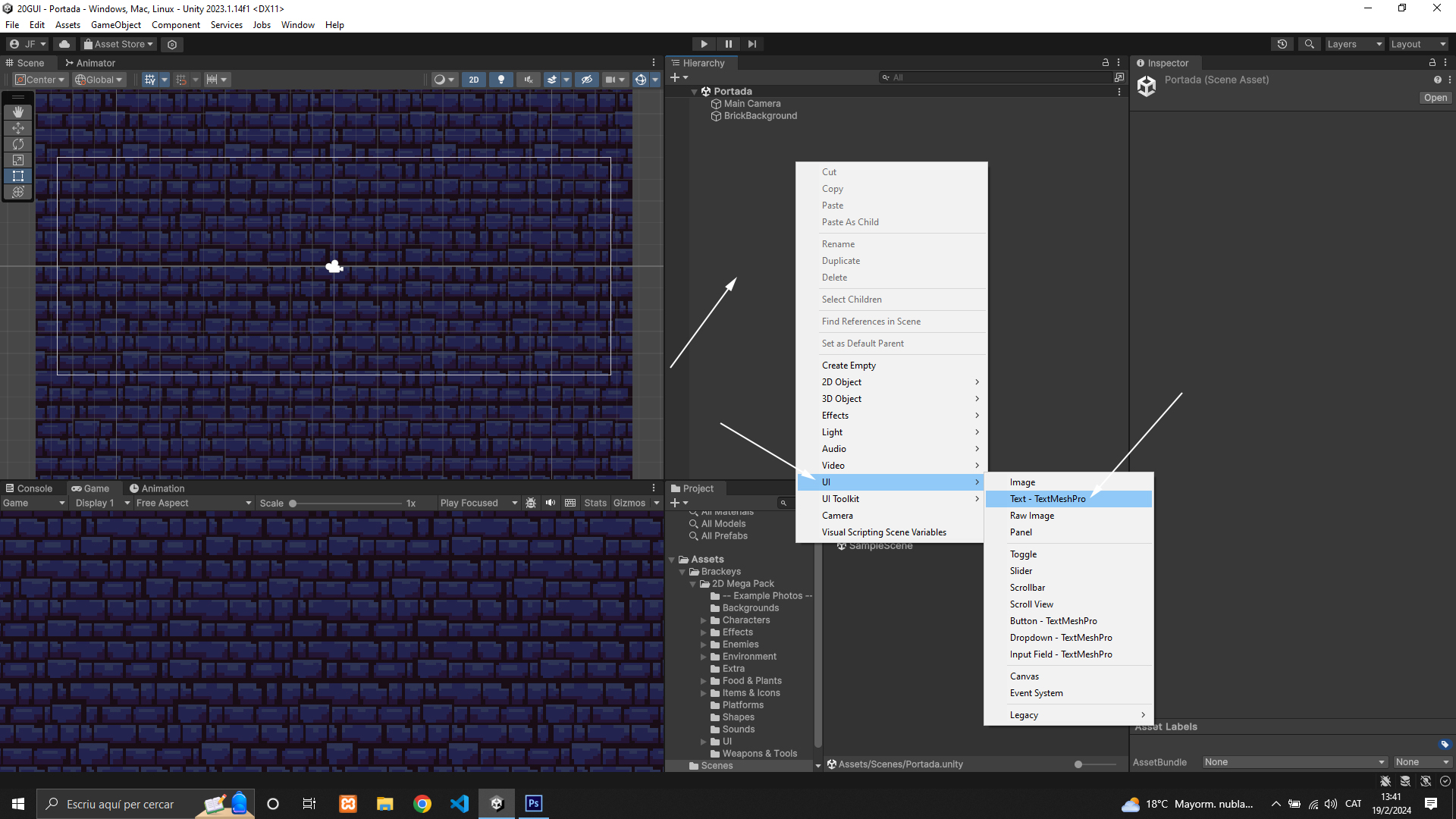Open the Layers dropdown
This screenshot has height=819, width=1456.
(x=1354, y=44)
